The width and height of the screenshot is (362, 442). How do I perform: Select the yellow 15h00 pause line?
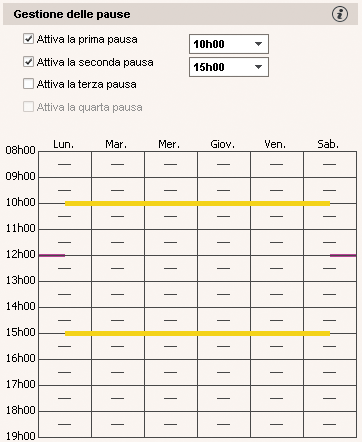pos(197,333)
